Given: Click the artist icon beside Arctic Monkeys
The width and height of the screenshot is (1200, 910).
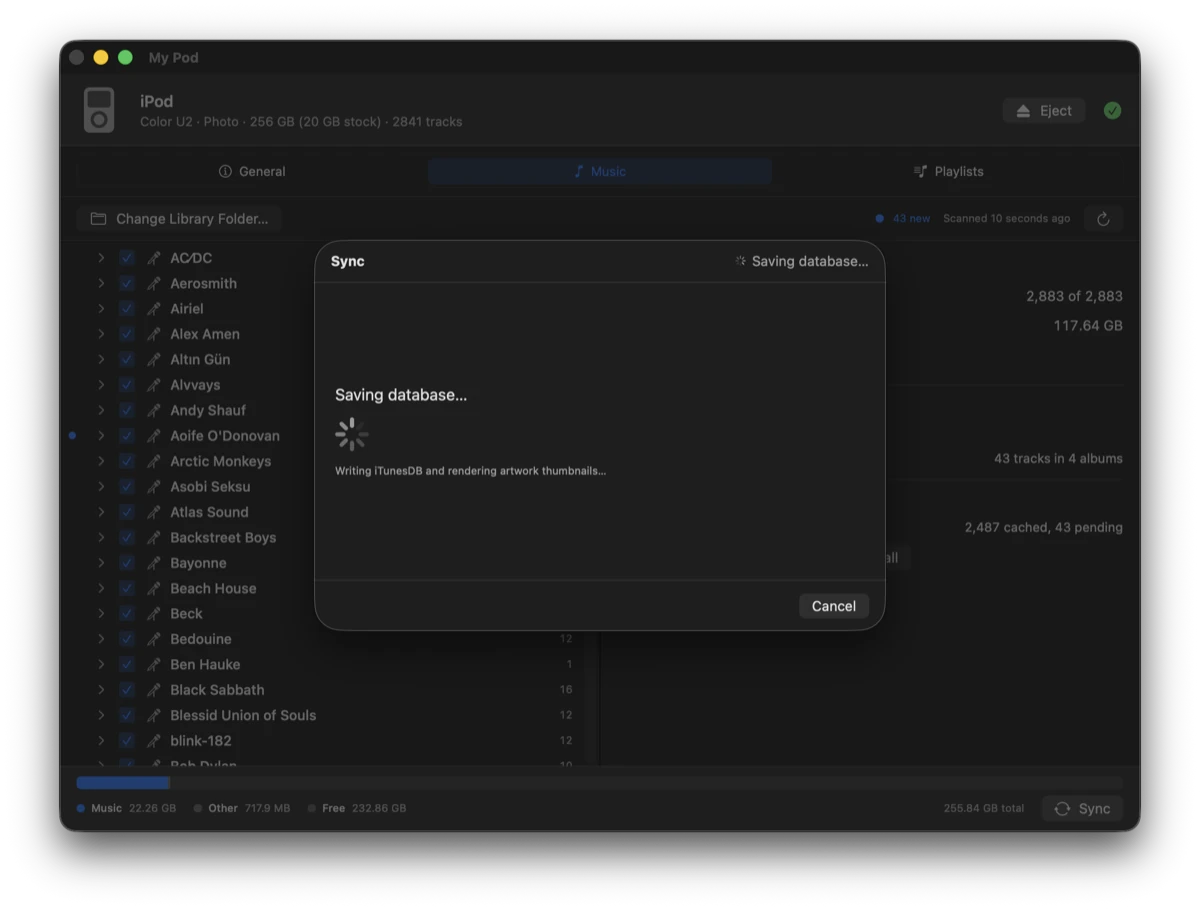Looking at the screenshot, I should (154, 461).
